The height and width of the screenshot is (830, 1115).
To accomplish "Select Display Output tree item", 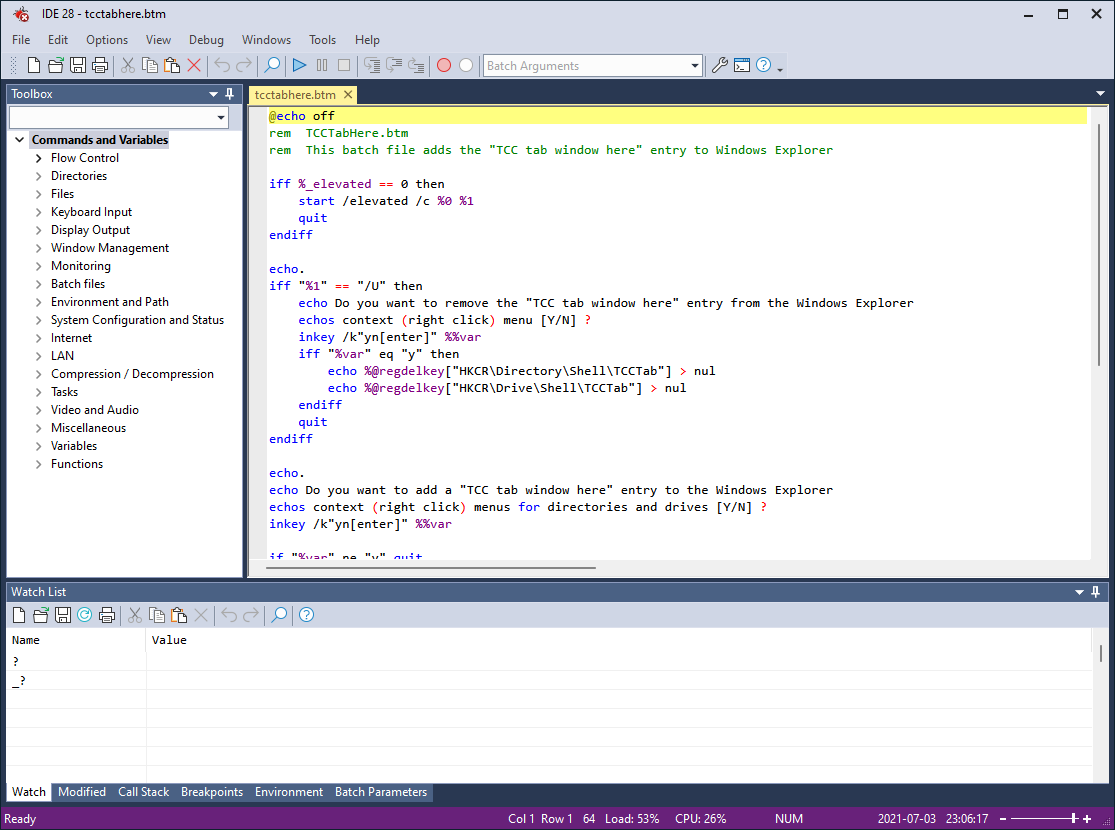I will pos(90,230).
